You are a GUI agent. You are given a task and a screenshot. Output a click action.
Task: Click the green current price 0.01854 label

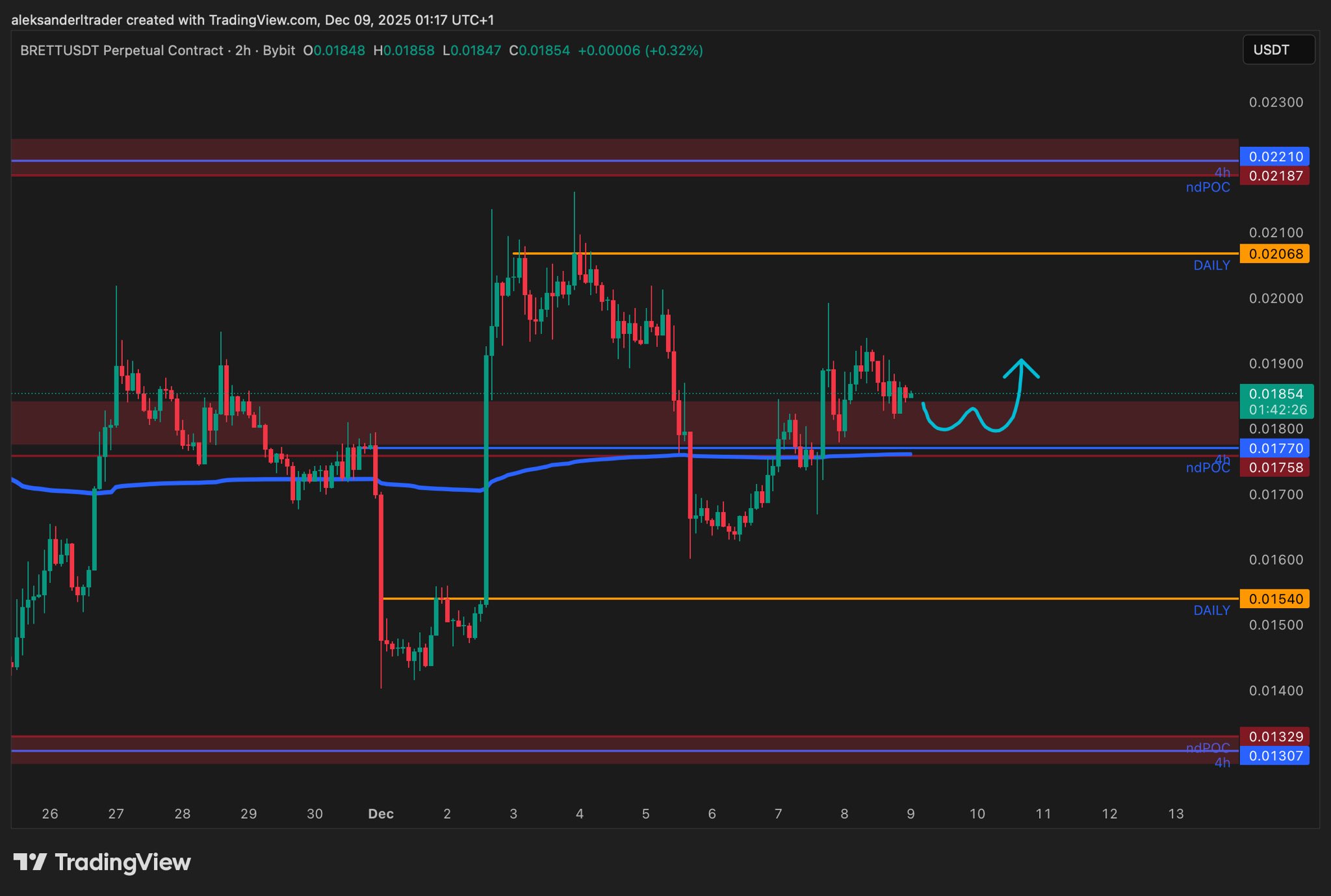[x=1276, y=394]
